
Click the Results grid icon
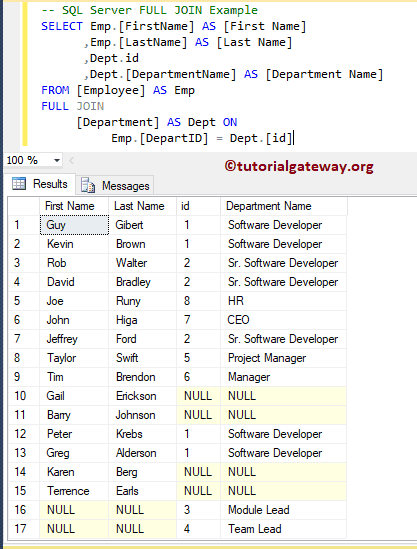point(19,183)
